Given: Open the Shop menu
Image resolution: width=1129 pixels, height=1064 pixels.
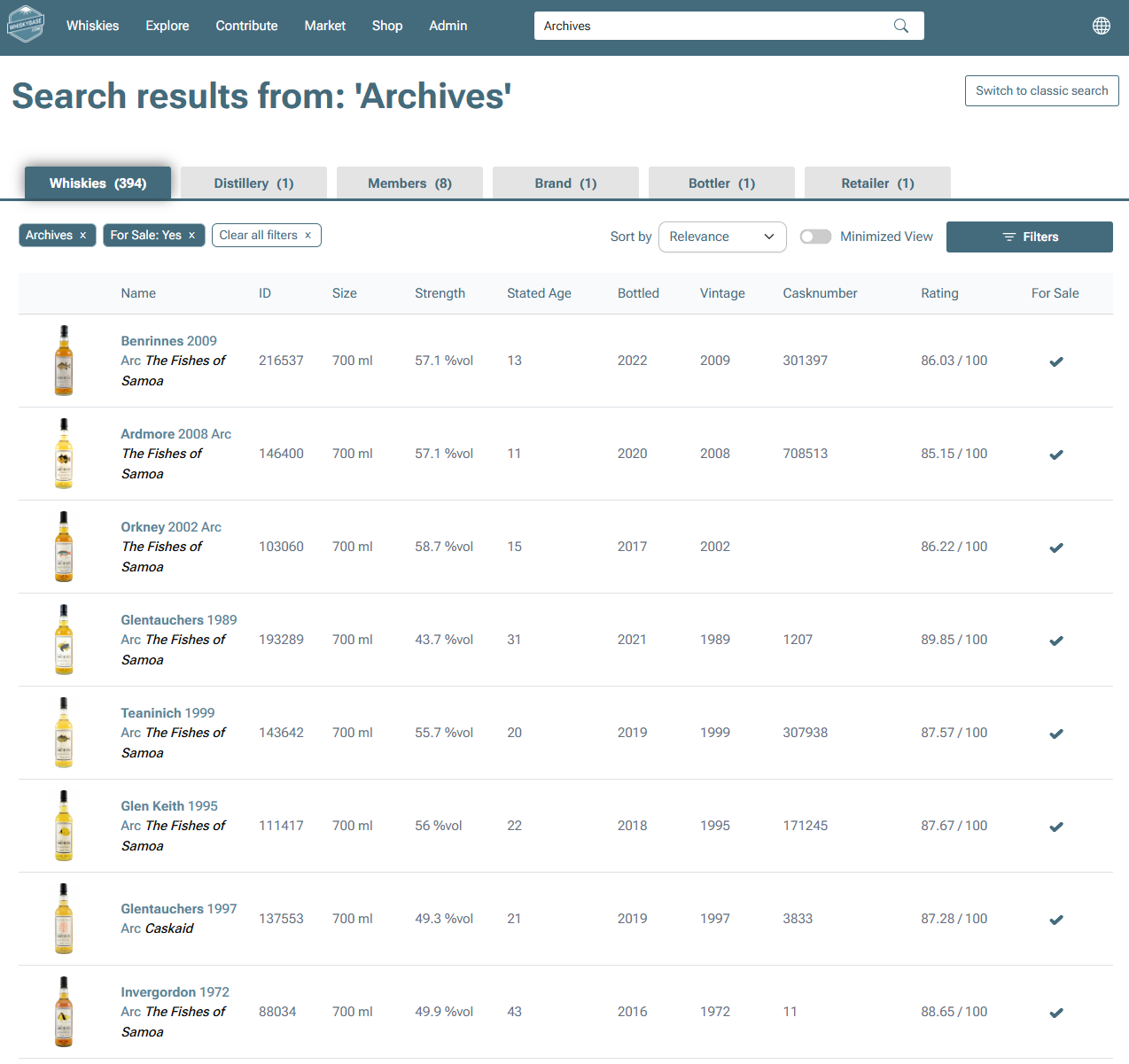Looking at the screenshot, I should pyautogui.click(x=387, y=26).
